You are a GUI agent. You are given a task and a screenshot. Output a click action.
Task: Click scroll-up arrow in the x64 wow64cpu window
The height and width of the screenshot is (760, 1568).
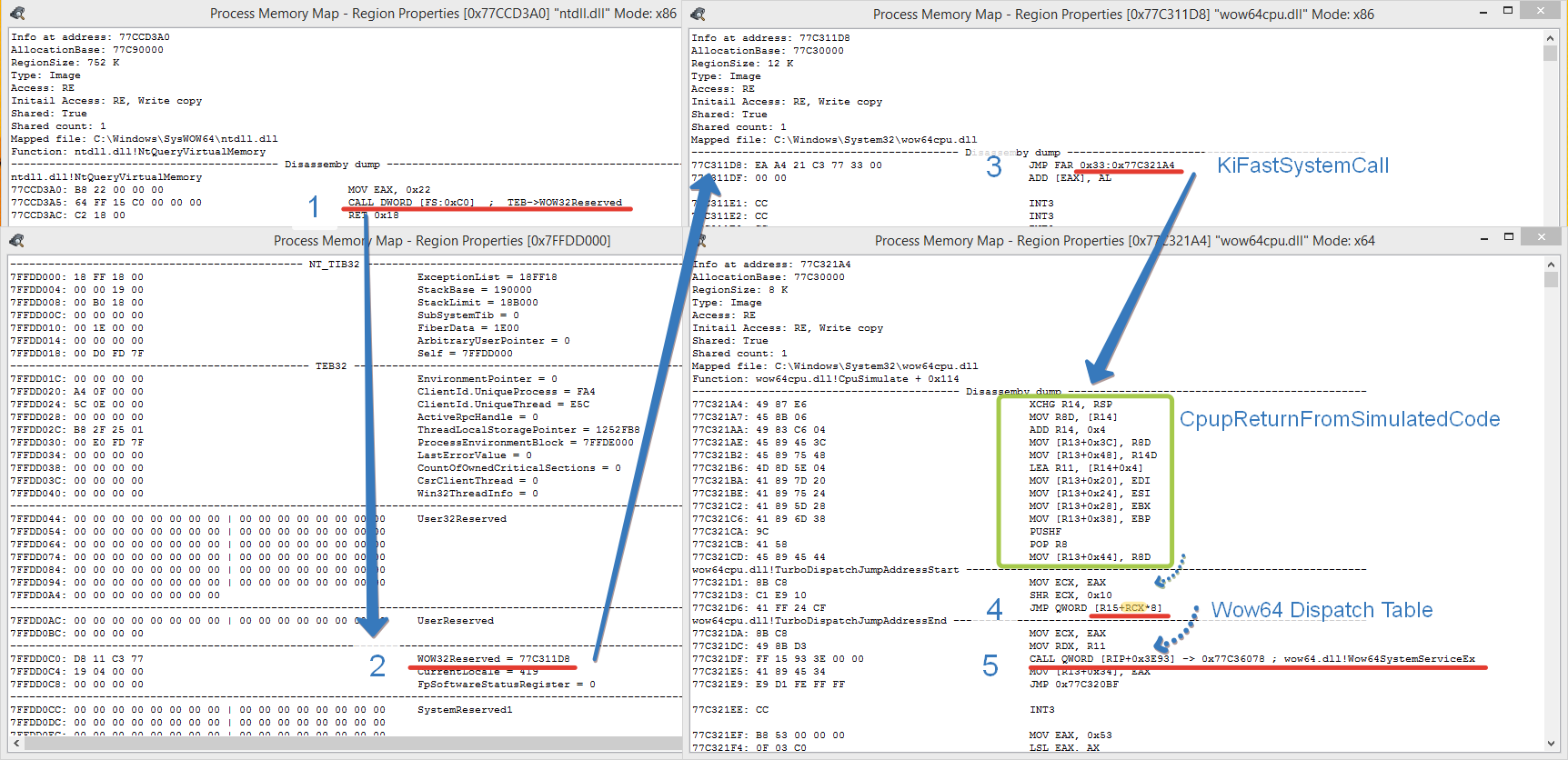click(1551, 264)
